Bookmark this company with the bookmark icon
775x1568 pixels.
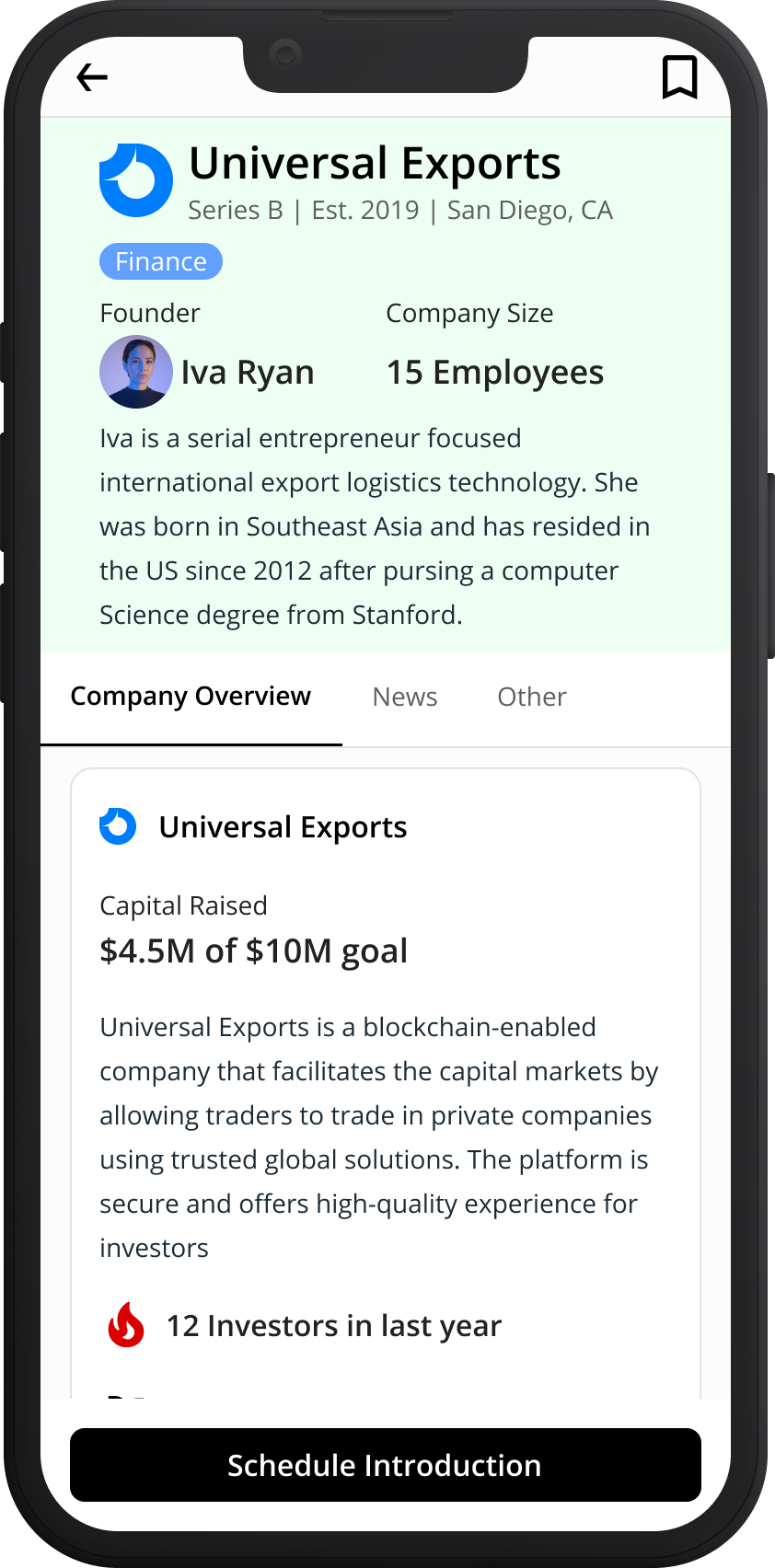click(679, 77)
